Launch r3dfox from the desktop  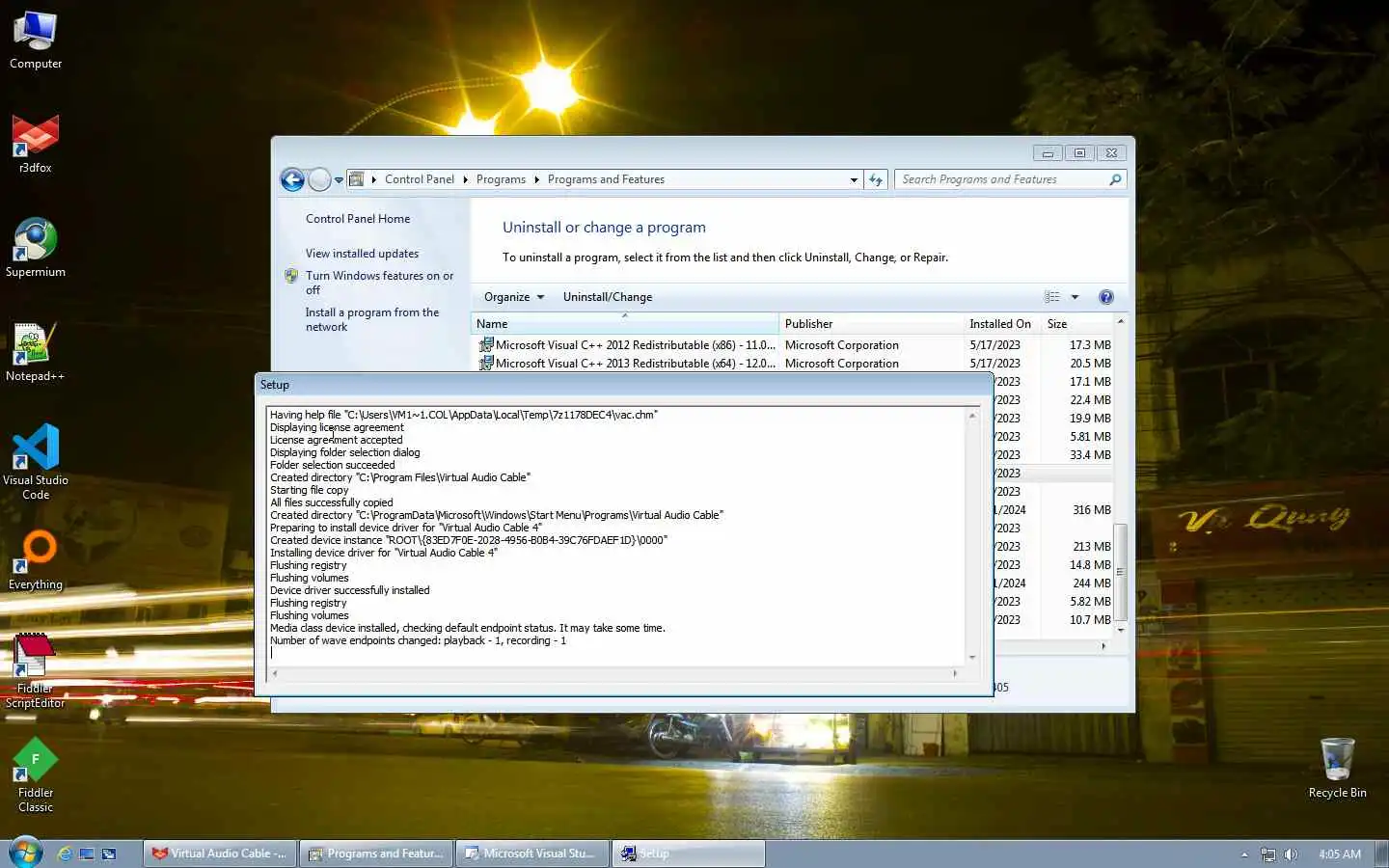36,145
